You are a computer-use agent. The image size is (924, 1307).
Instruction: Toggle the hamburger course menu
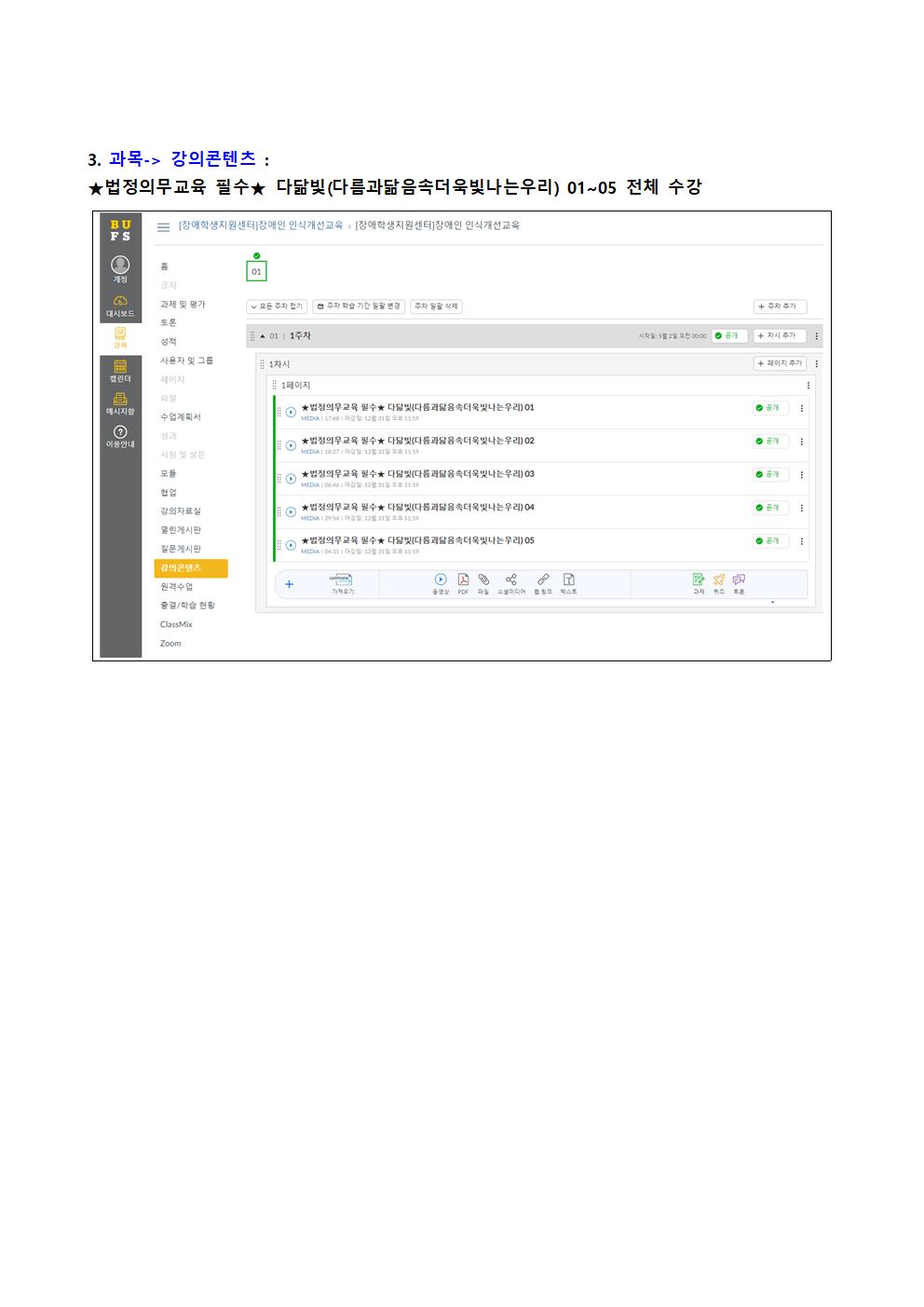click(164, 226)
